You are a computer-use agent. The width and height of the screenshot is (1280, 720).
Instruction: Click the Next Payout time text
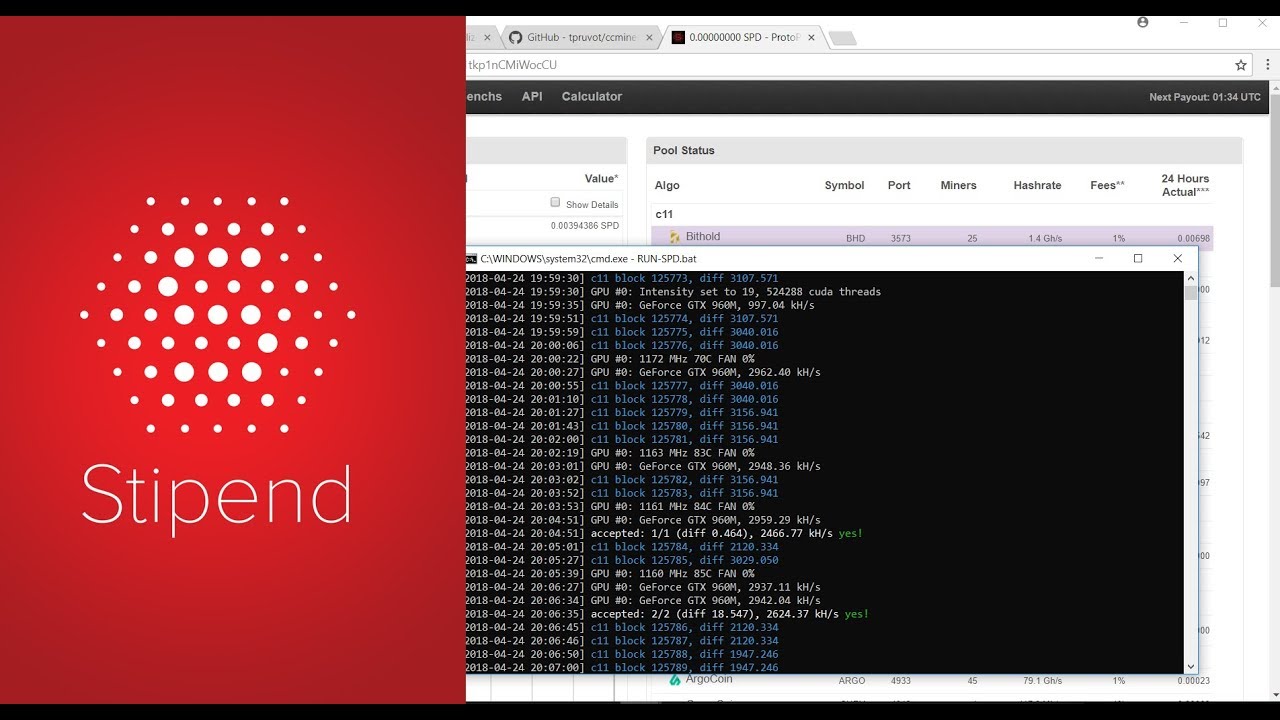1205,98
